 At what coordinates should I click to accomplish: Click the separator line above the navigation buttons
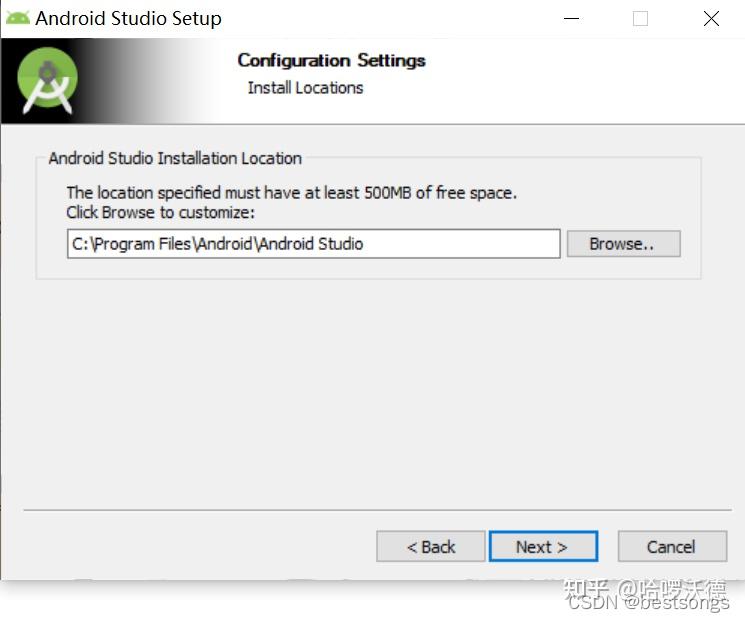(x=370, y=510)
